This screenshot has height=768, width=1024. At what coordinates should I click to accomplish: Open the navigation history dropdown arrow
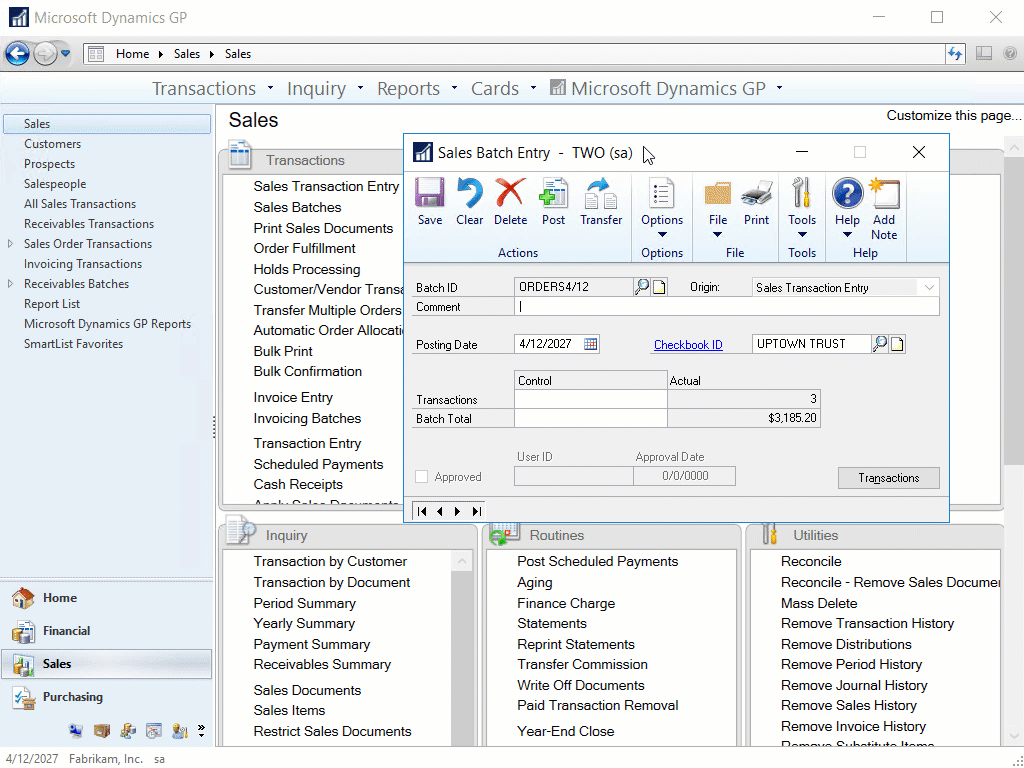(65, 54)
